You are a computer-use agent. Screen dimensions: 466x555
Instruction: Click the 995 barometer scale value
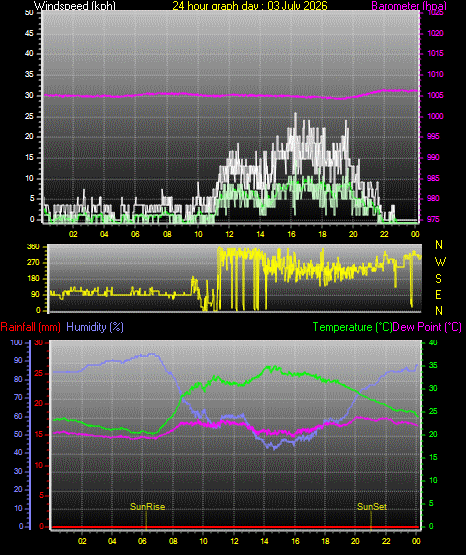433,136
